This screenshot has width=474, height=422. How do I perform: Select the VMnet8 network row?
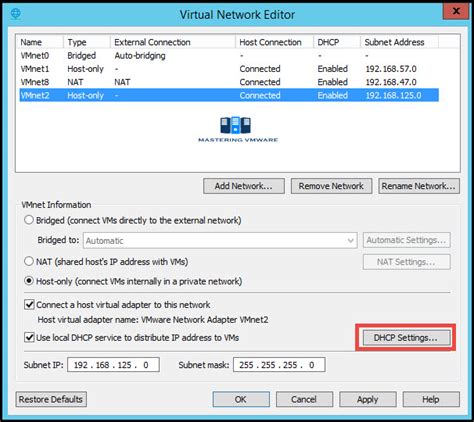point(229,82)
